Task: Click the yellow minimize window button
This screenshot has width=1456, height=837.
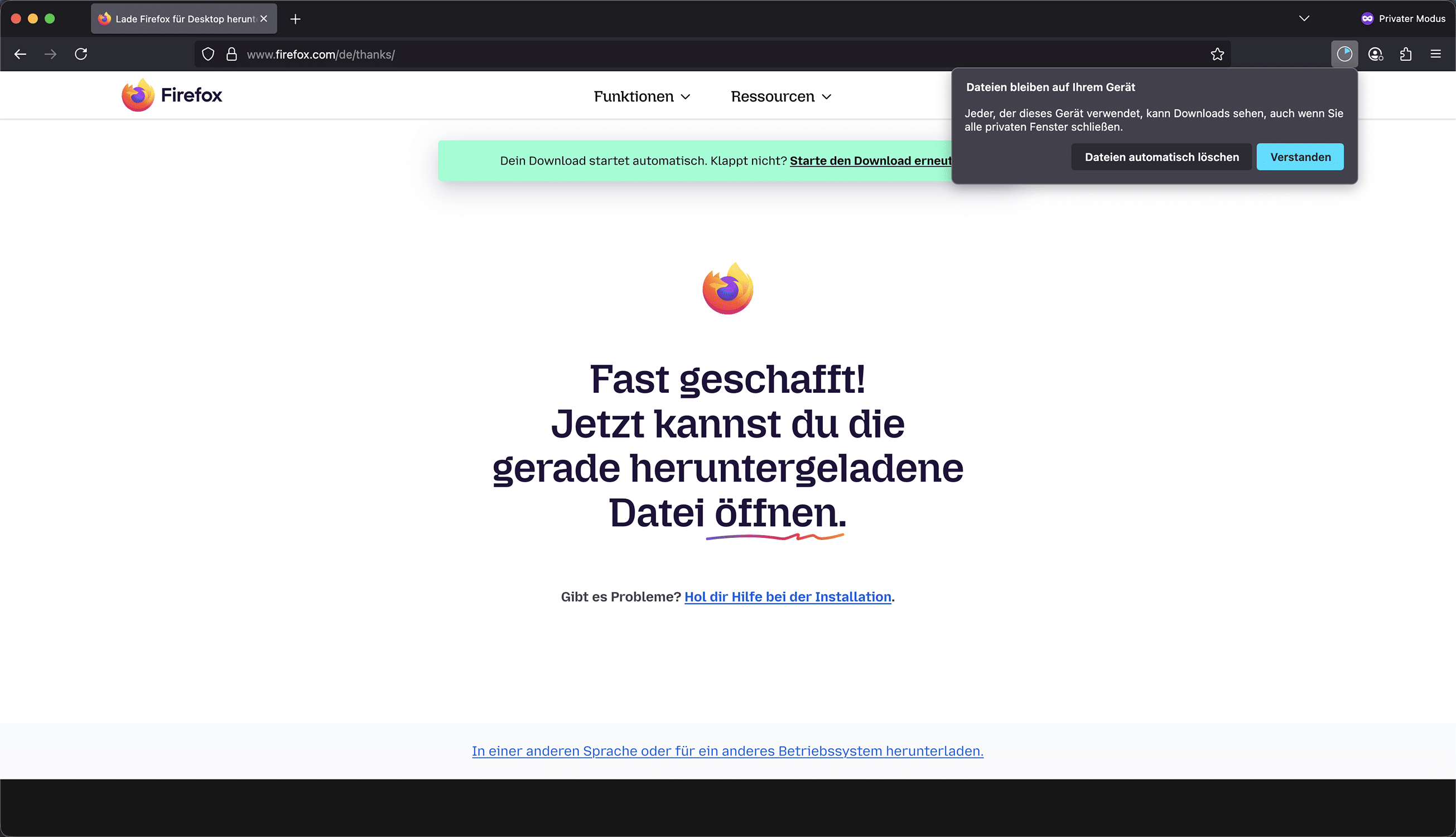Action: [x=33, y=19]
